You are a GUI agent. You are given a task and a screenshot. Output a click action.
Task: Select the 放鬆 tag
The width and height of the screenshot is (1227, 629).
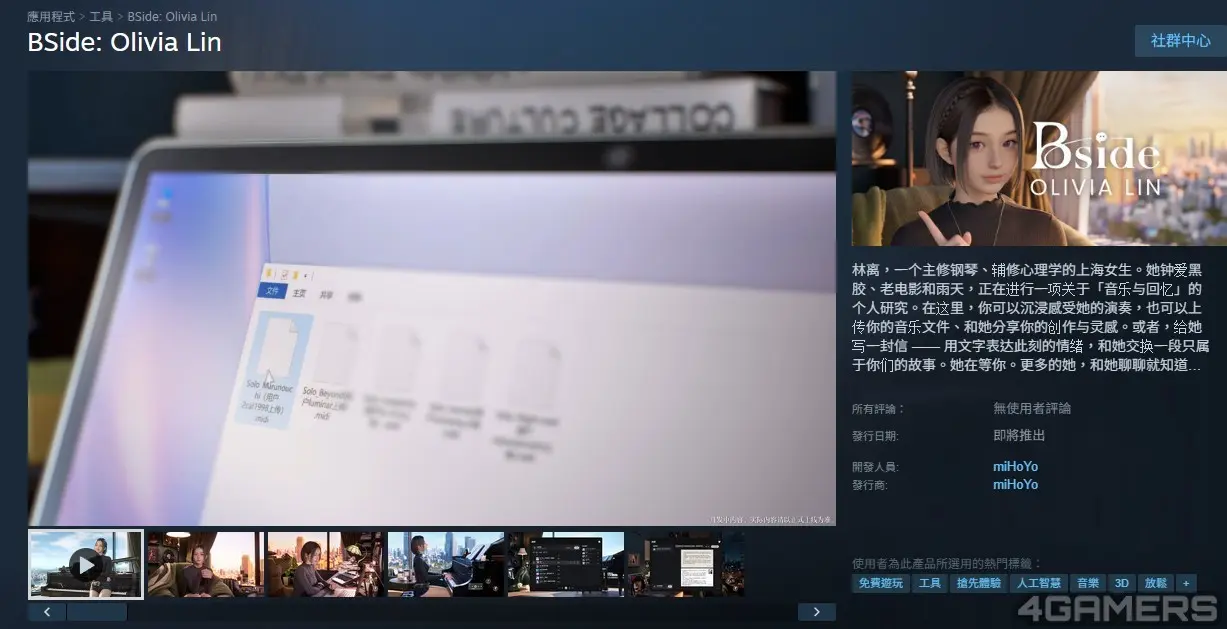[1156, 583]
